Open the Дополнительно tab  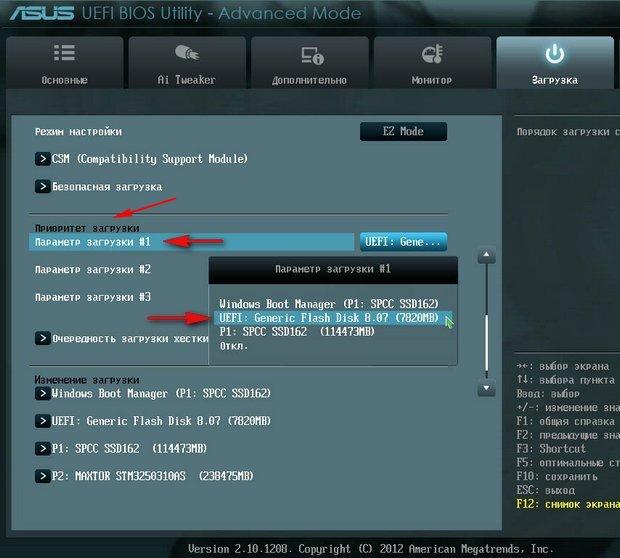coord(310,62)
